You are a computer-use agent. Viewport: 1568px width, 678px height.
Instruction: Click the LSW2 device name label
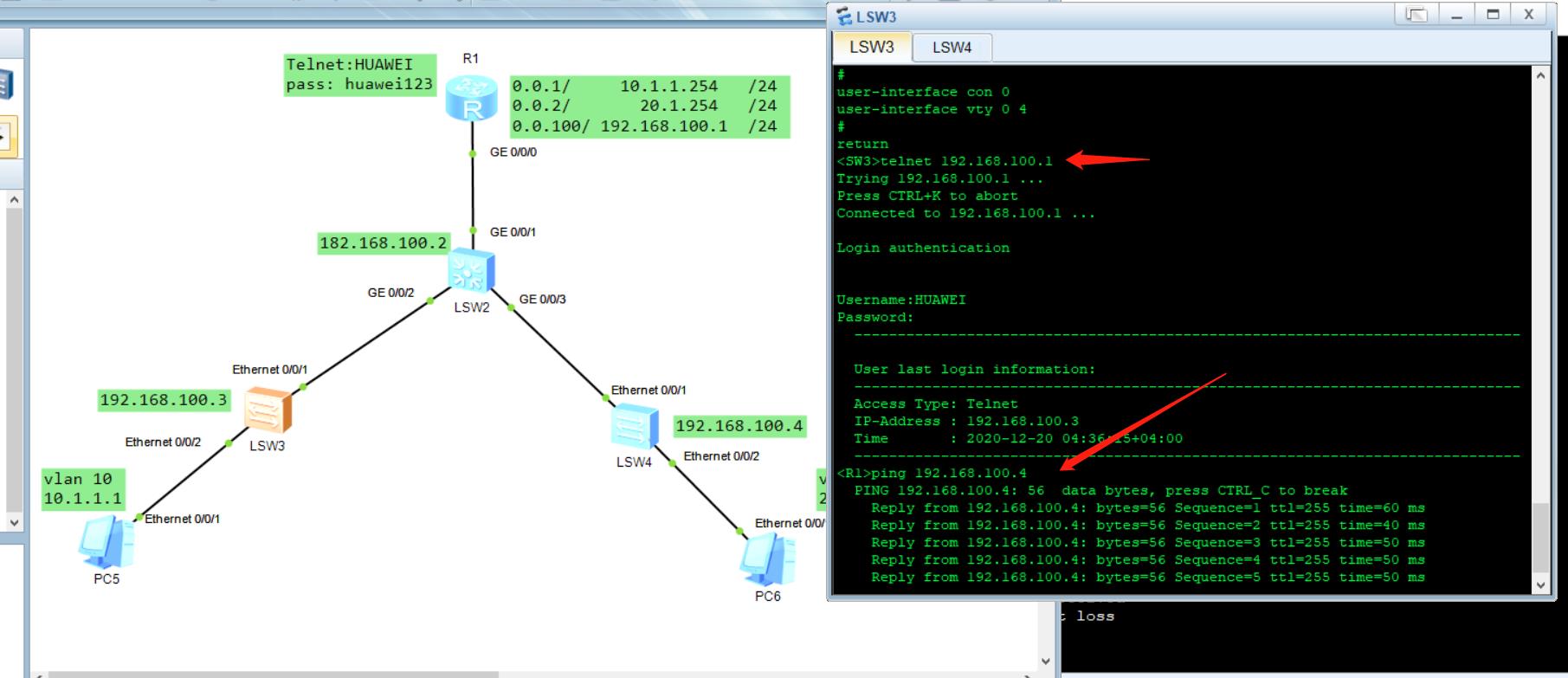click(472, 307)
